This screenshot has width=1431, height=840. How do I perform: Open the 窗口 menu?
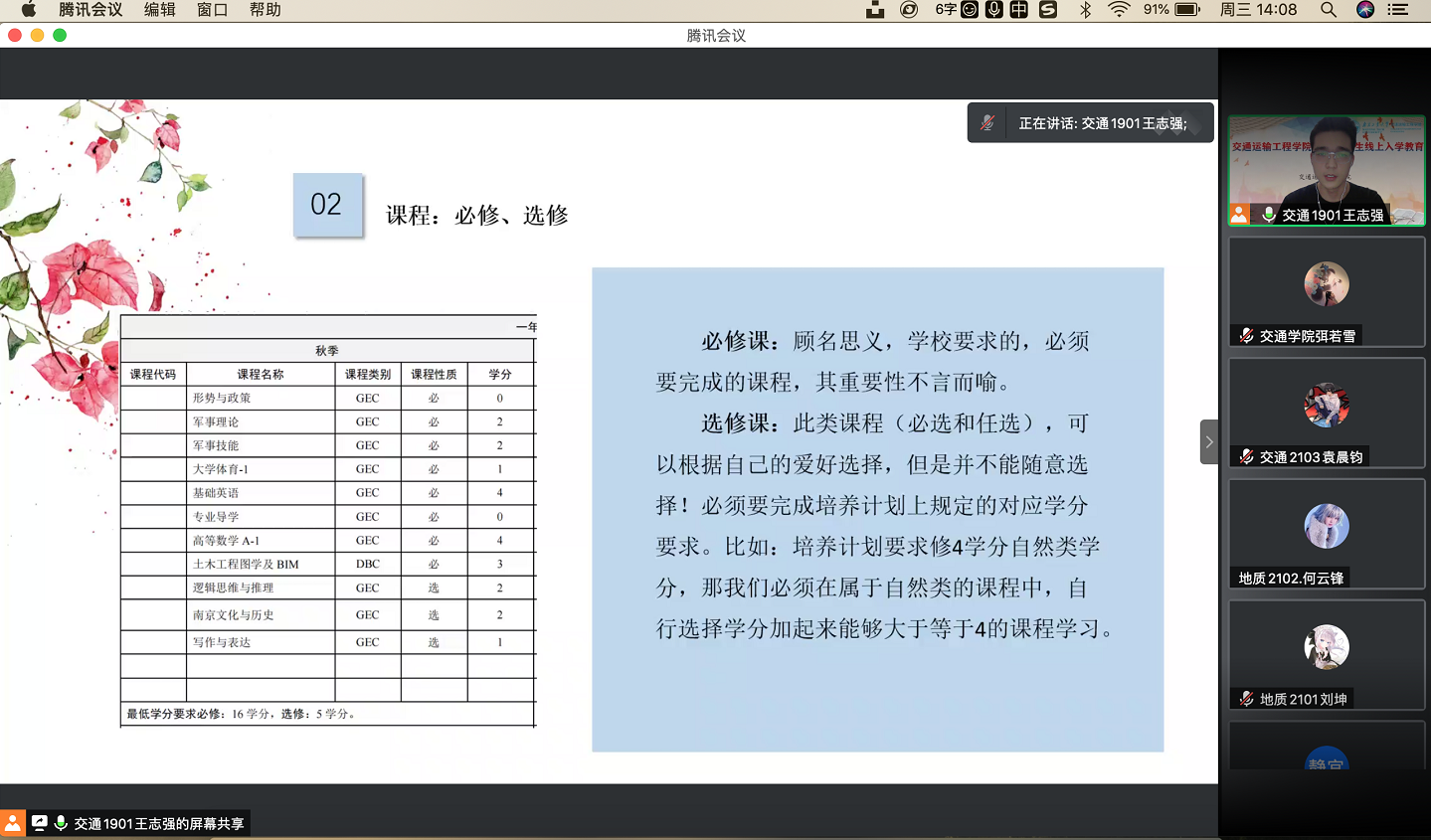click(x=212, y=10)
